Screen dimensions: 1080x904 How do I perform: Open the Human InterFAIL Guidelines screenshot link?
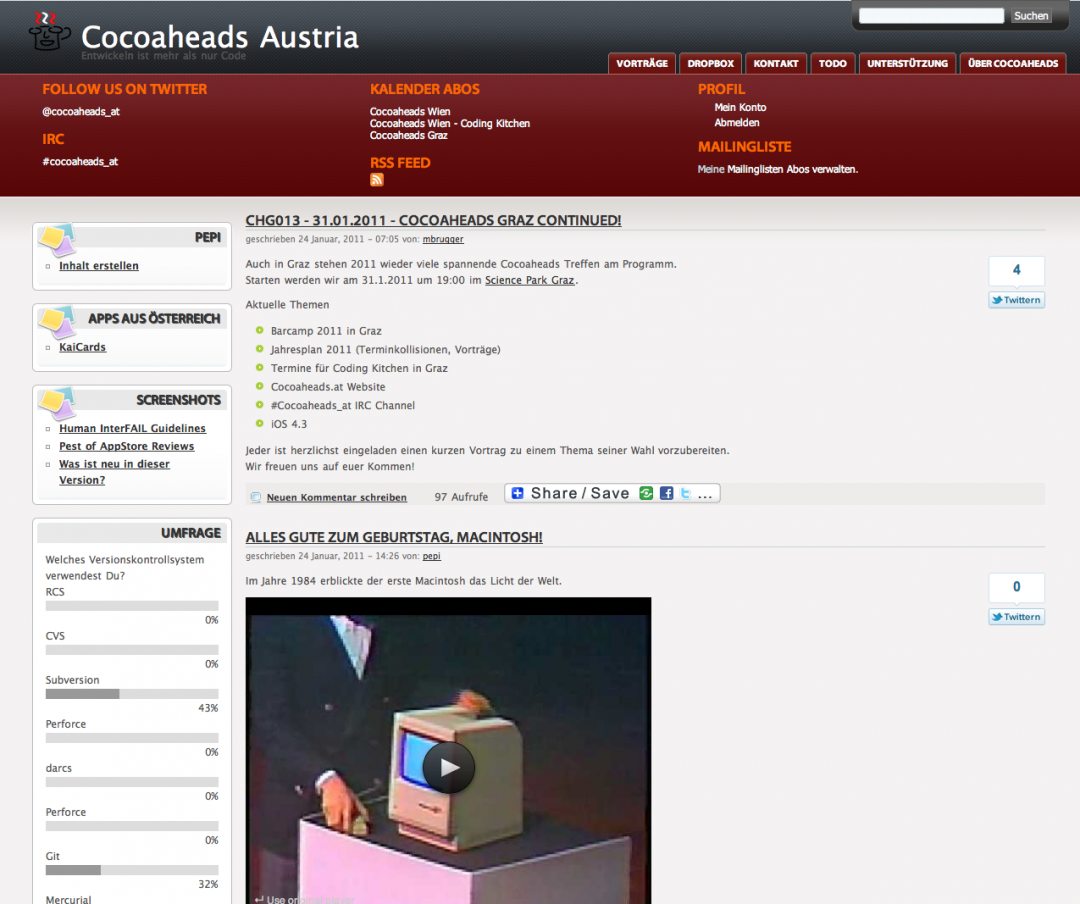coord(132,428)
